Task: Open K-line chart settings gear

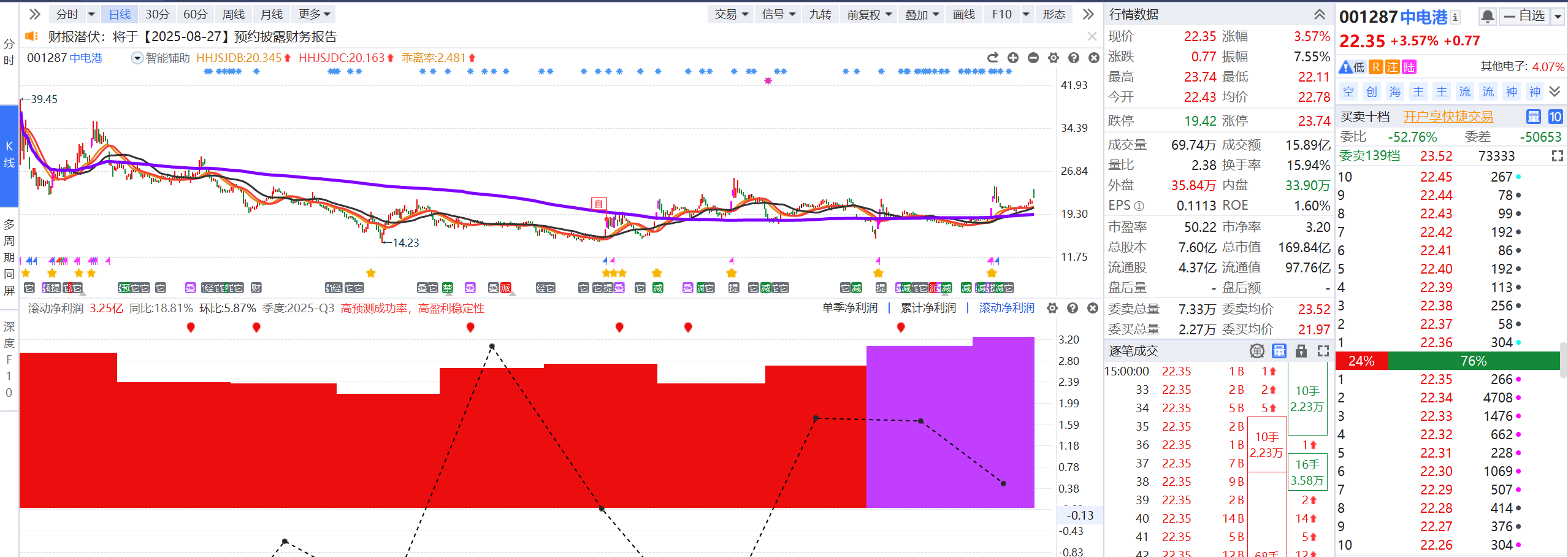Action: point(1054,58)
